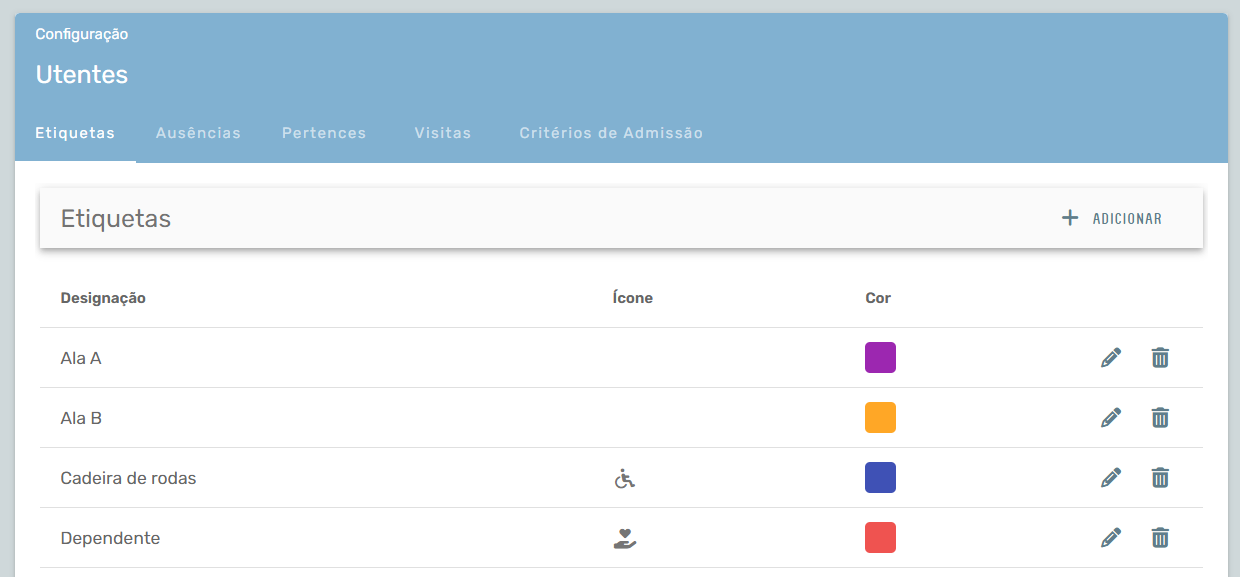Screen dimensions: 1240x577
Task: Edit the Ala B label
Action: [1111, 418]
